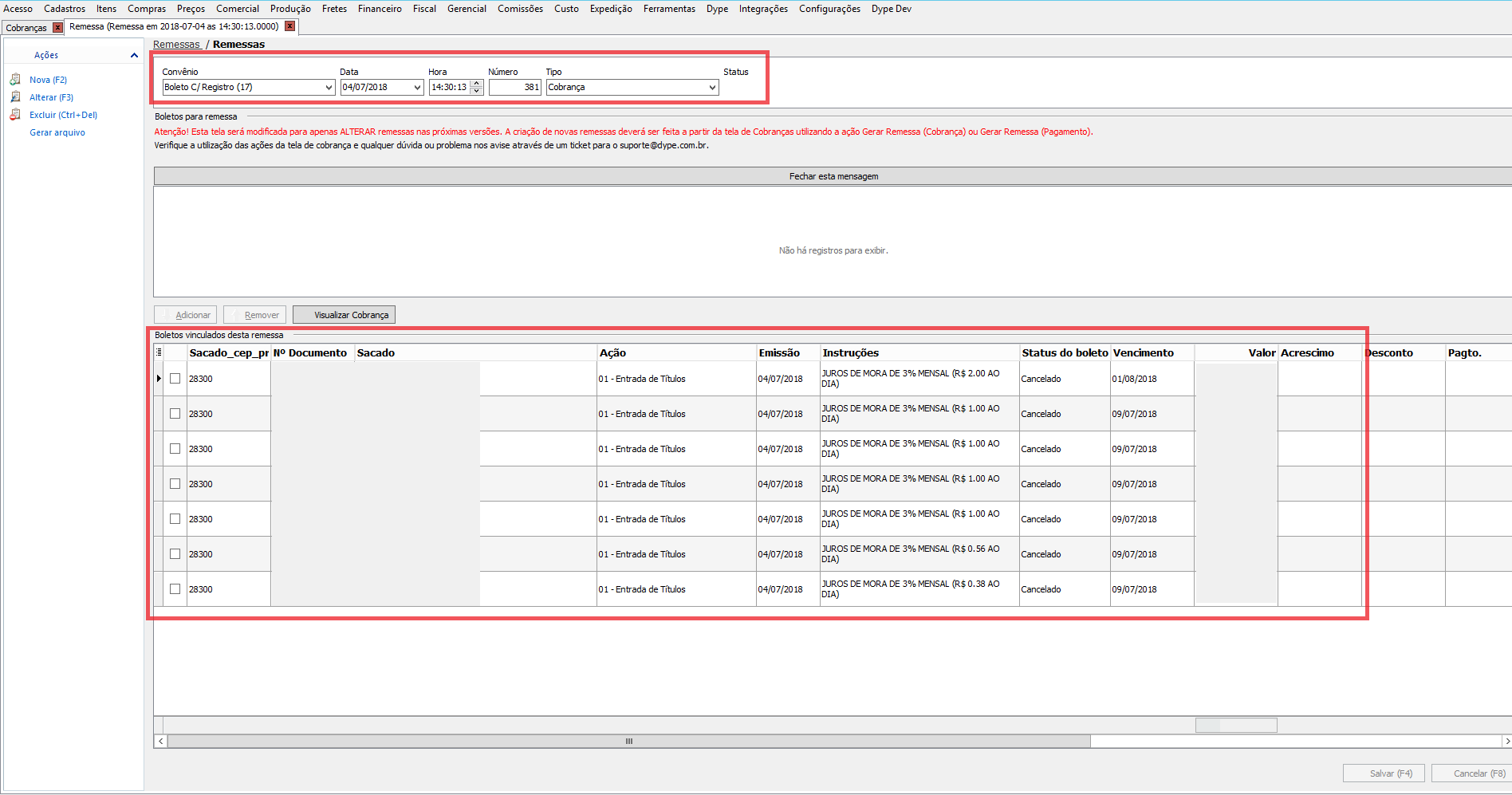Open the Cadastros menu

(x=65, y=9)
